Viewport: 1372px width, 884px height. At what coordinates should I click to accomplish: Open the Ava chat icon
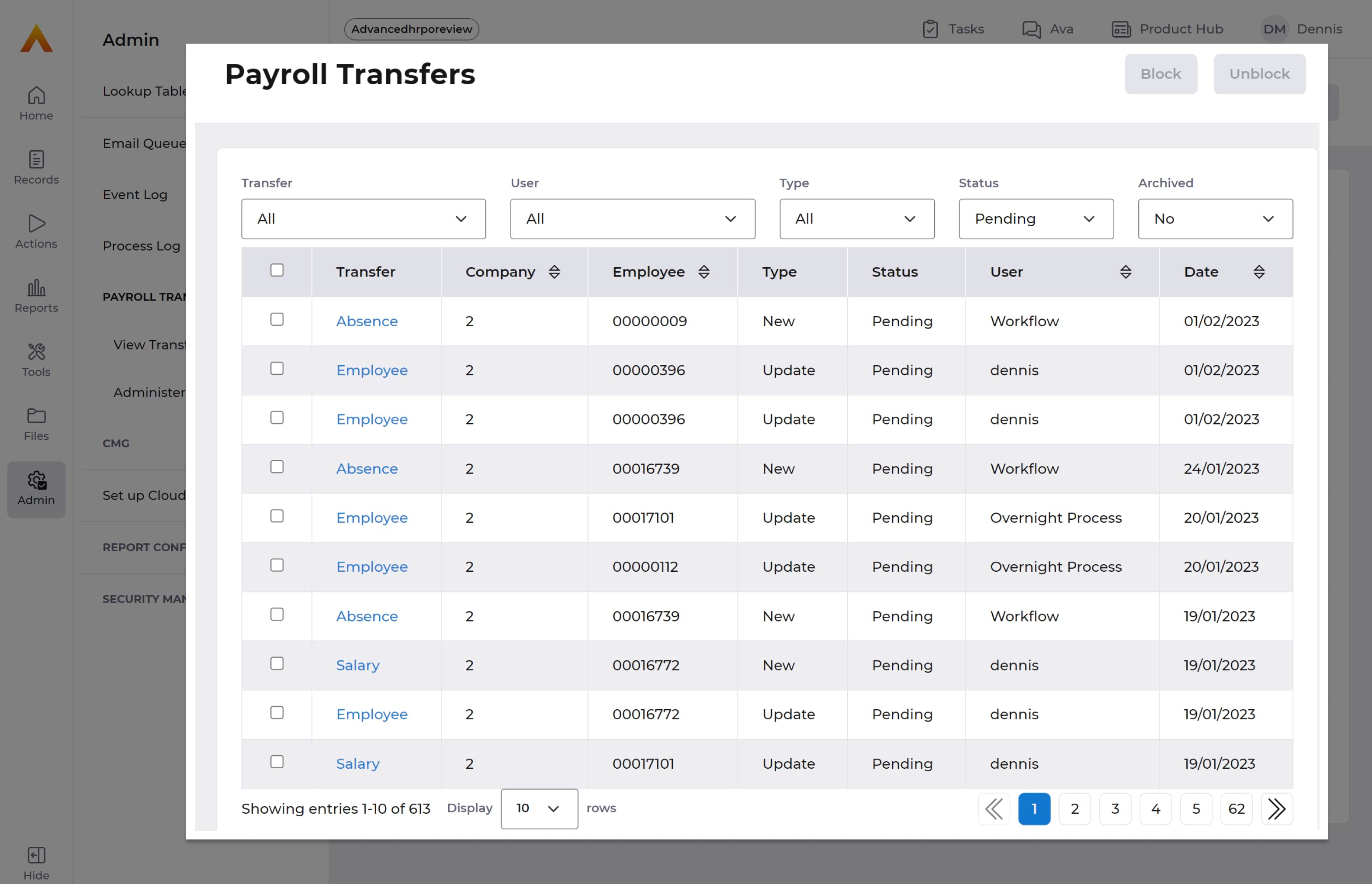click(x=1032, y=29)
